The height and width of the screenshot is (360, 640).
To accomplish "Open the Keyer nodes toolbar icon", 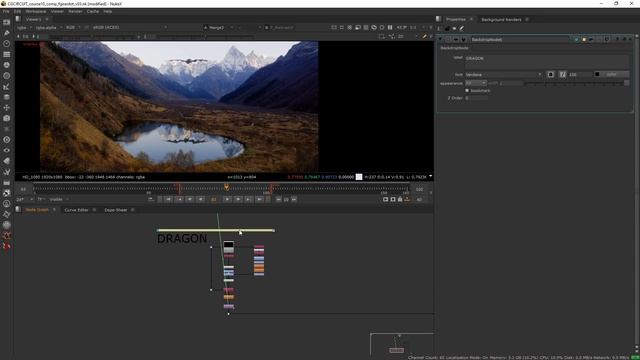I will 7,86.
